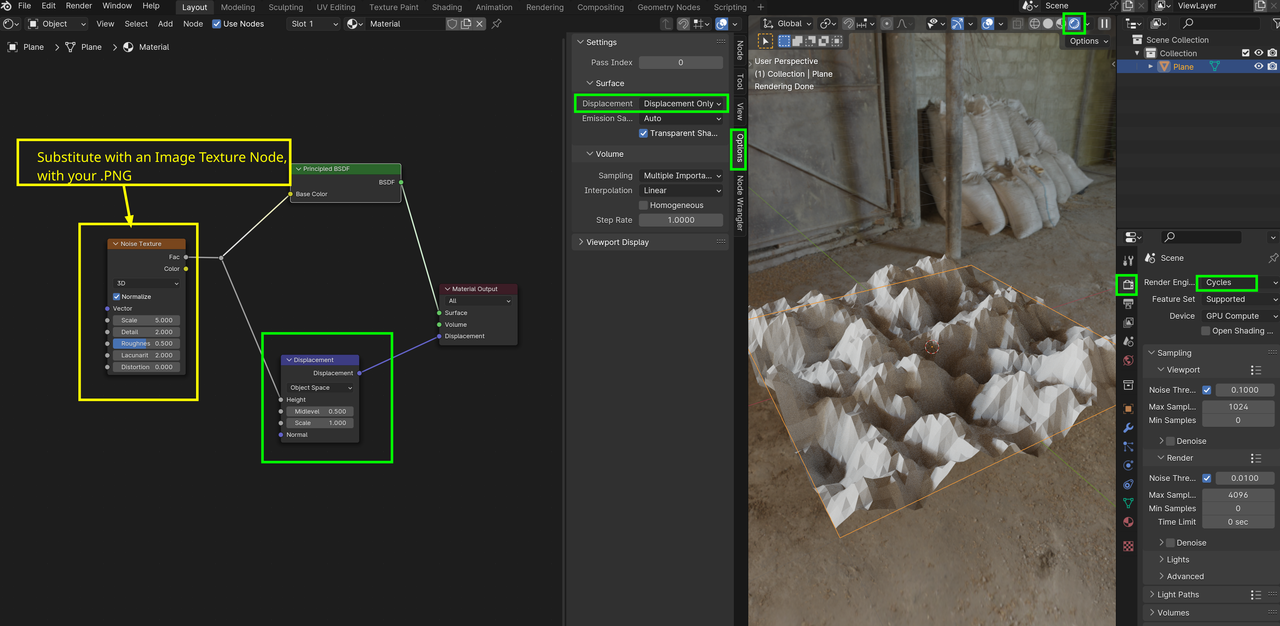Click the viewport Options button

click(1086, 41)
